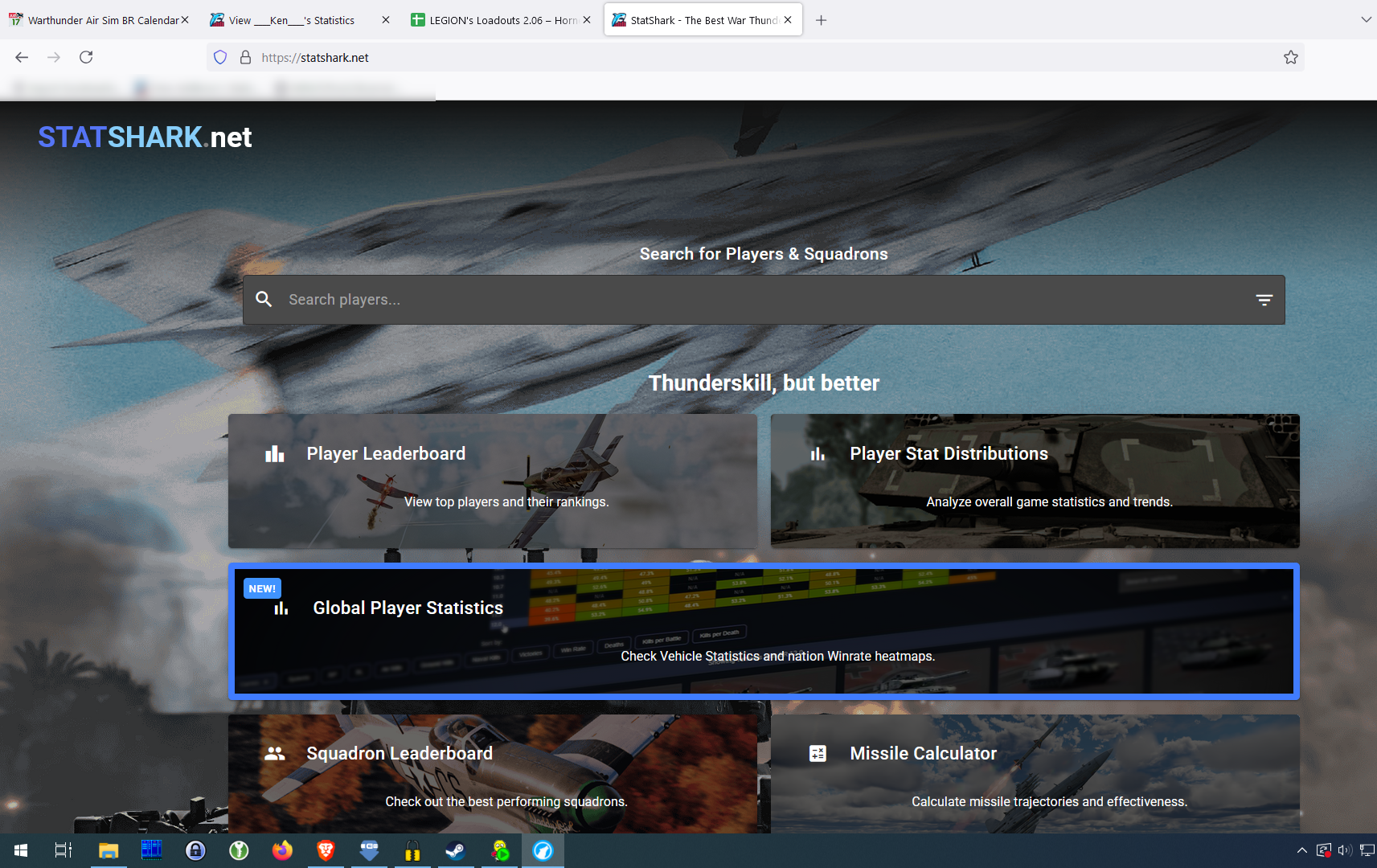Click the padlock site security icon
This screenshot has width=1377, height=868.
coord(246,57)
